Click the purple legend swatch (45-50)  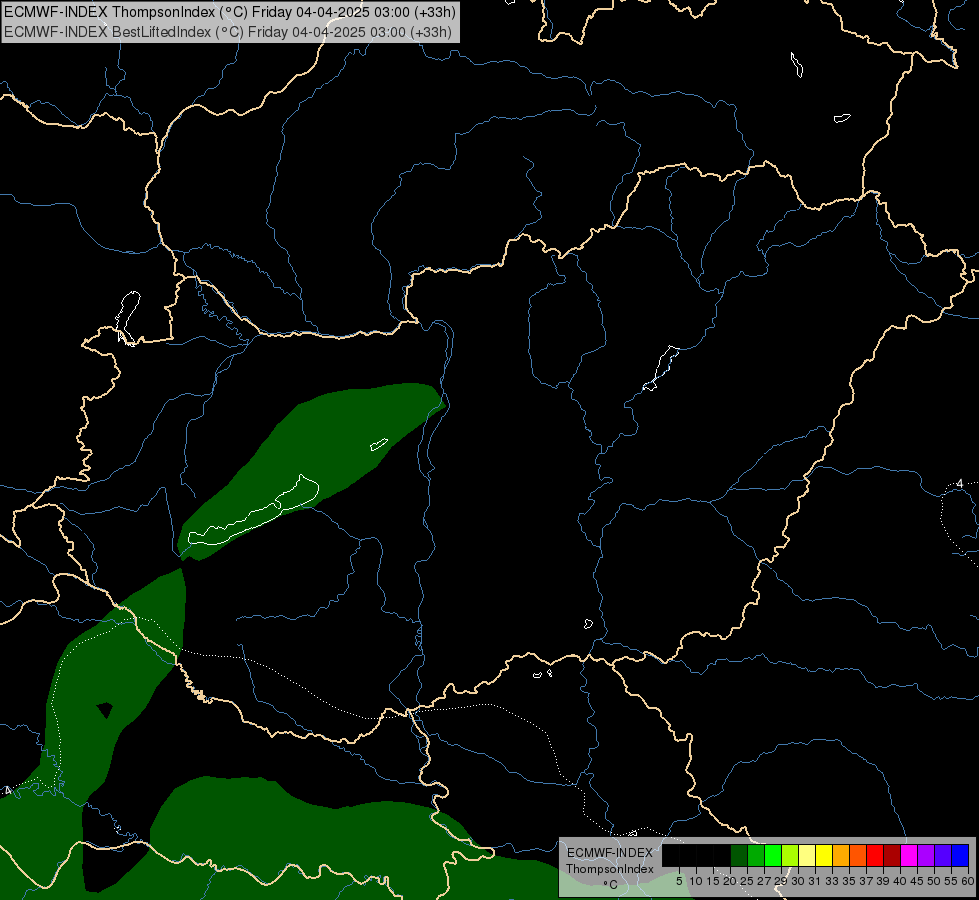(x=926, y=855)
